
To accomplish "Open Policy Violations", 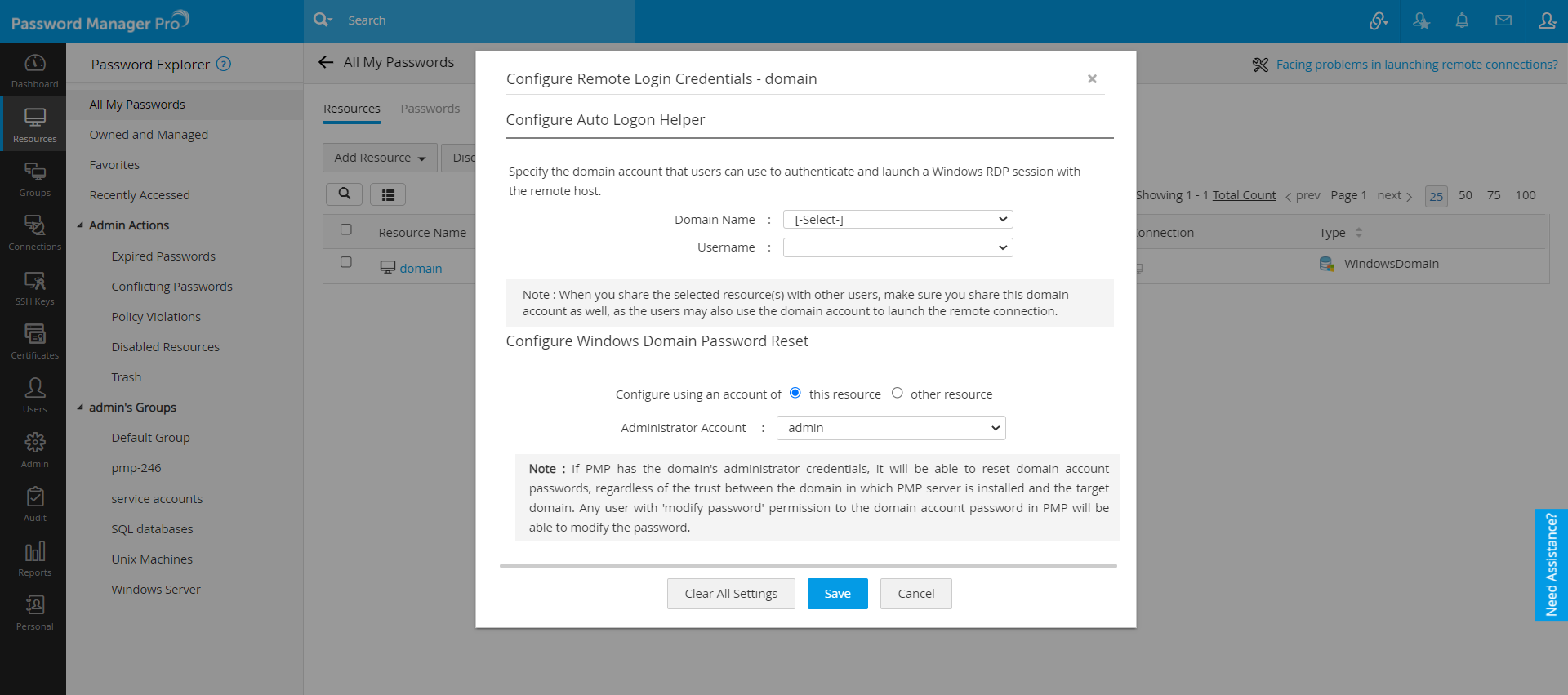I will [x=156, y=317].
